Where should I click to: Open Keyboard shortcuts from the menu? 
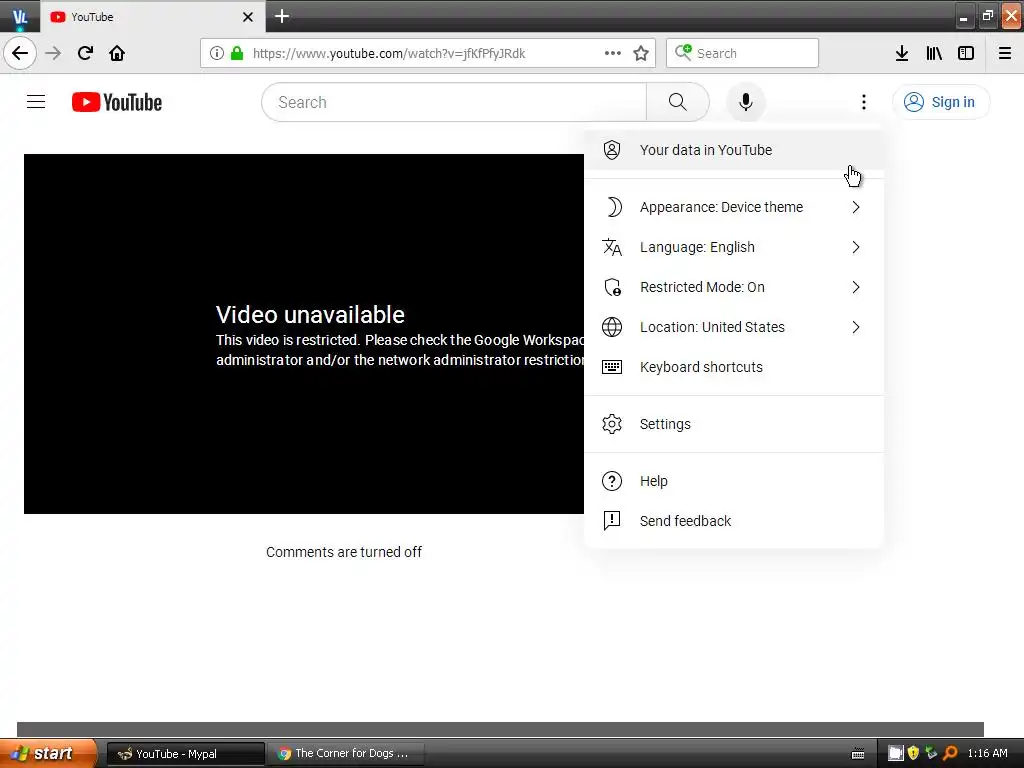734,367
